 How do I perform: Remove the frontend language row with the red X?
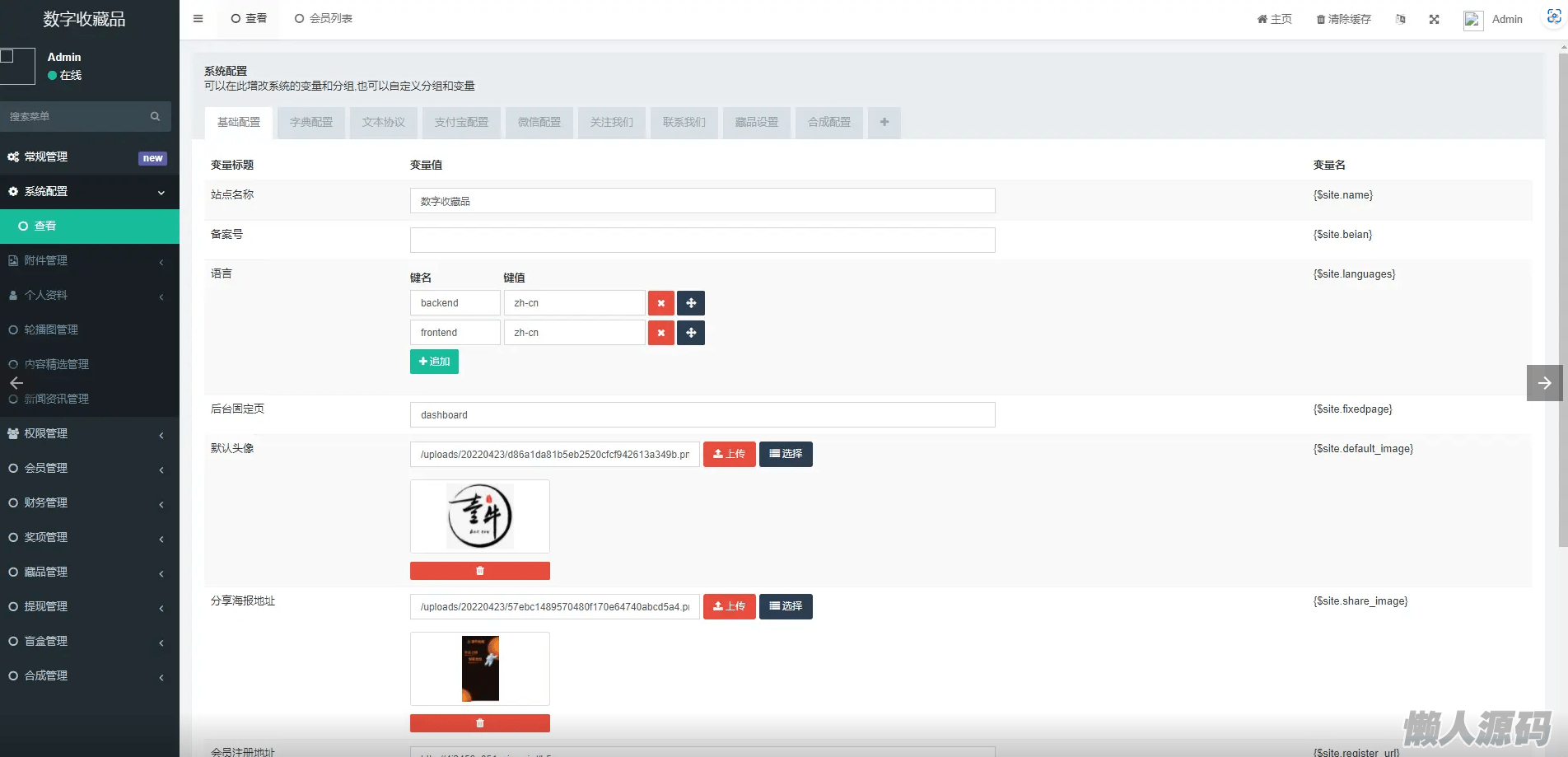660,333
